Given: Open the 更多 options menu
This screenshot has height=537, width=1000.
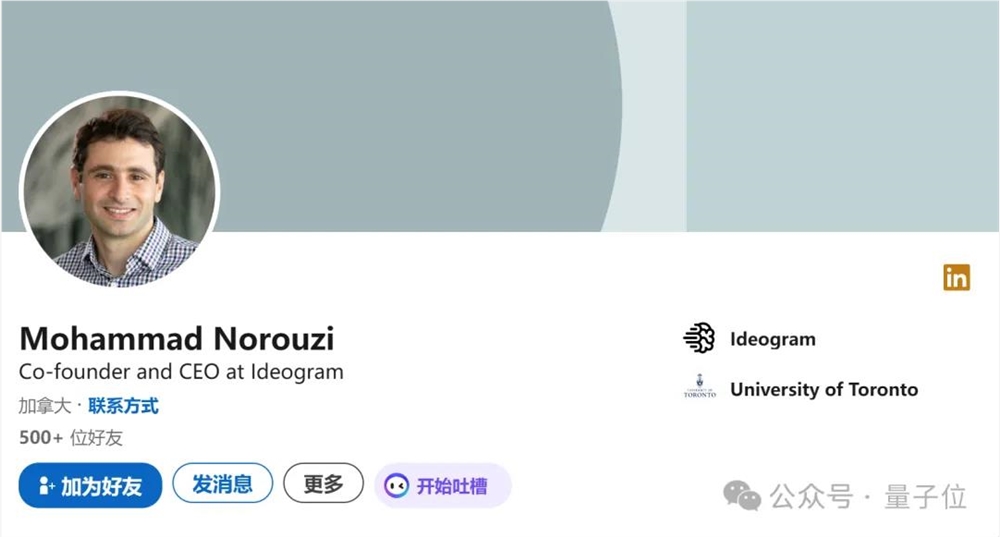Looking at the screenshot, I should (323, 483).
